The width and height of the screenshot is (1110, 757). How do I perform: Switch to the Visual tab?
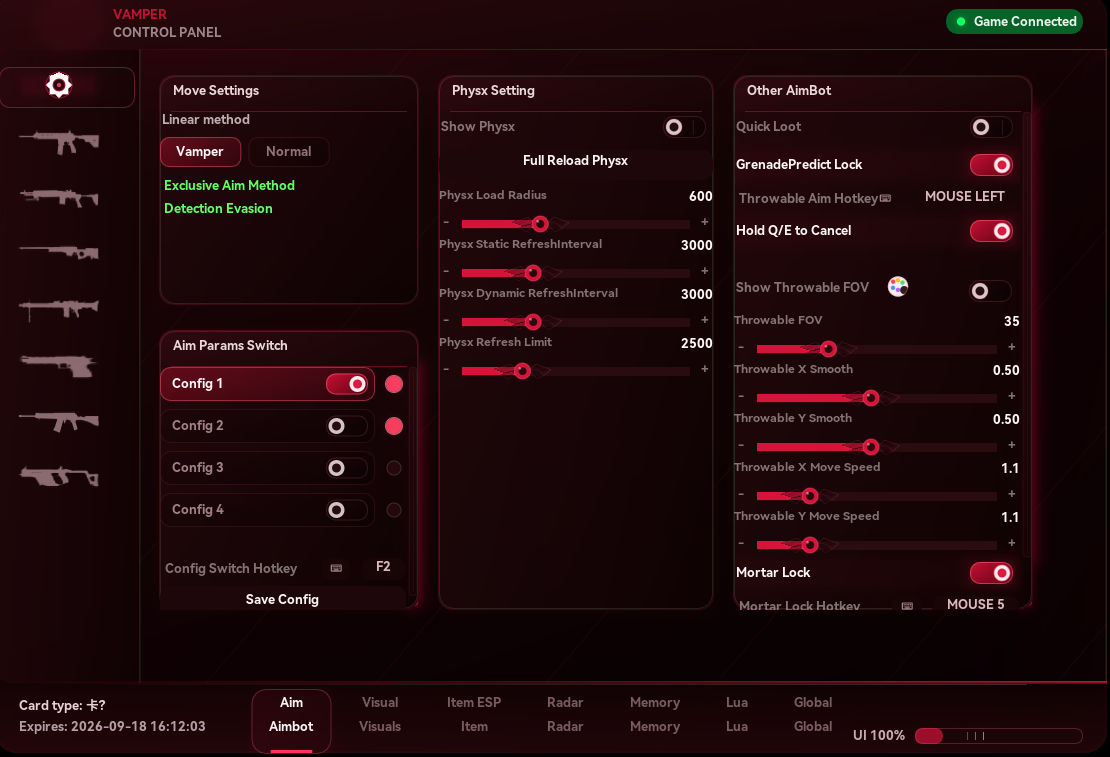click(x=380, y=715)
